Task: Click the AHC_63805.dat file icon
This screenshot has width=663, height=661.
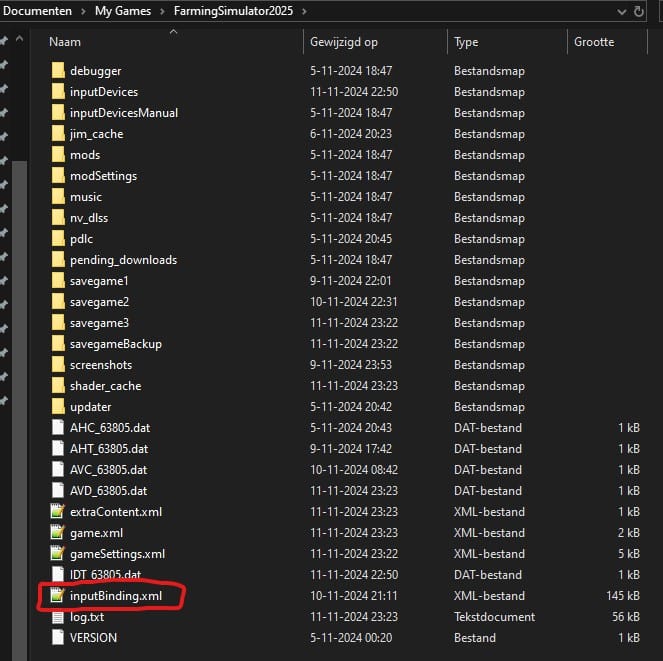Action: (x=58, y=428)
